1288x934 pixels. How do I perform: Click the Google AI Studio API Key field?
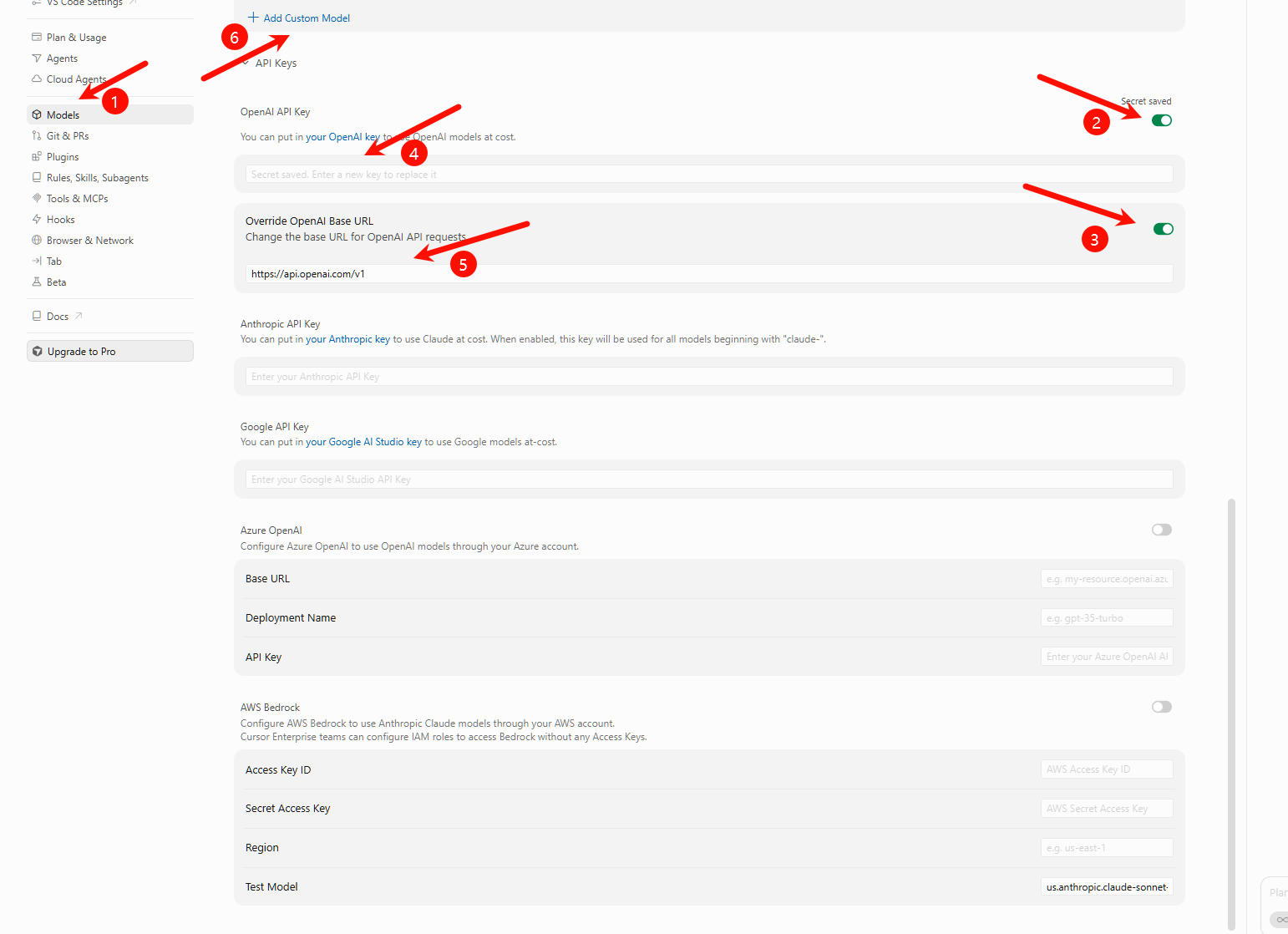(709, 480)
